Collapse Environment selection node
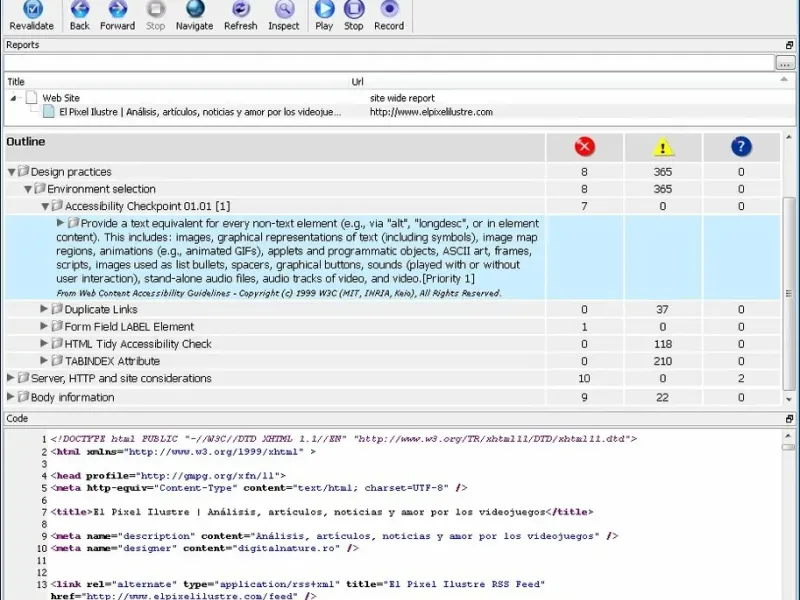This screenshot has width=800, height=600. pos(28,189)
